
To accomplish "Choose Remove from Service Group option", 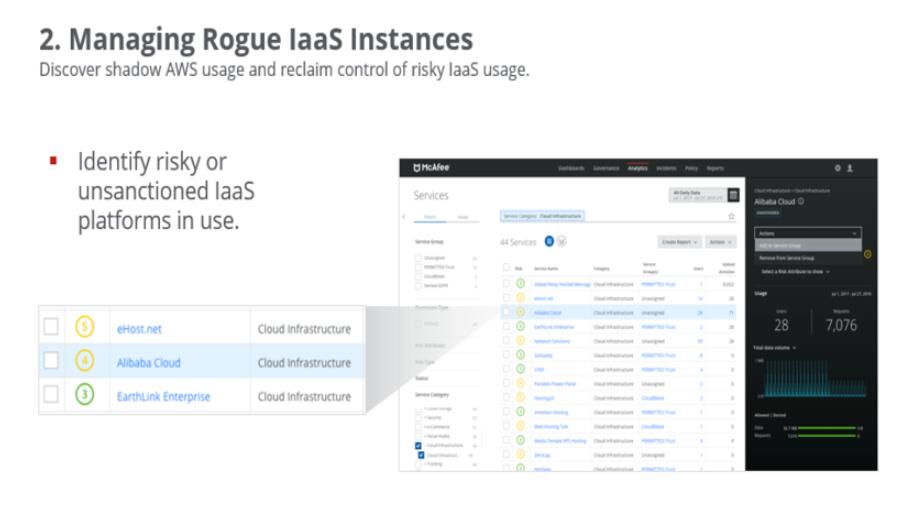I will [x=808, y=258].
